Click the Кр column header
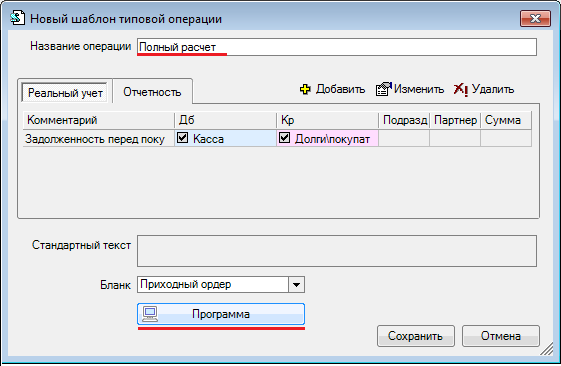 click(x=327, y=120)
